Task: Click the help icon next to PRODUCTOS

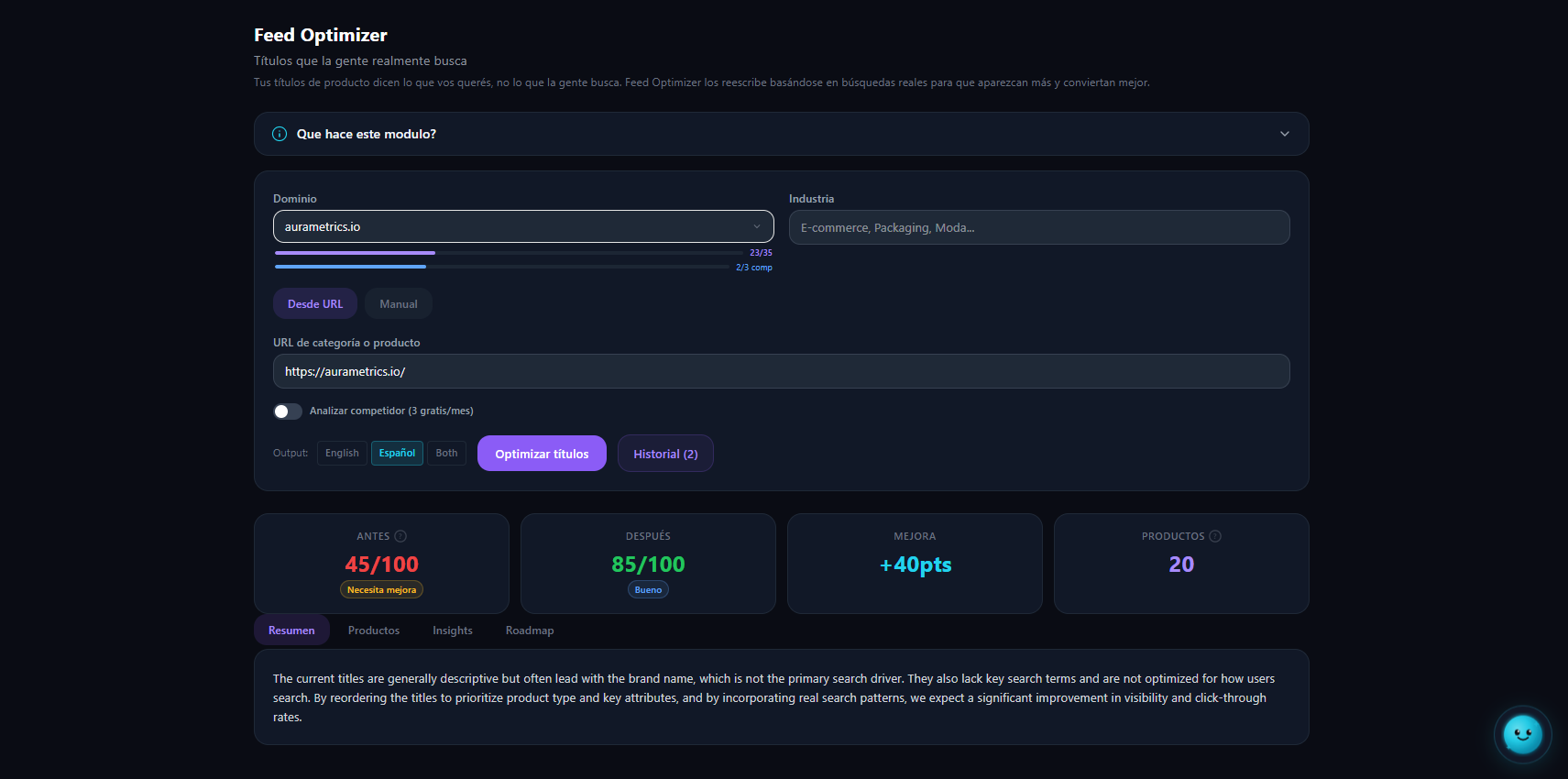Action: 1215,536
